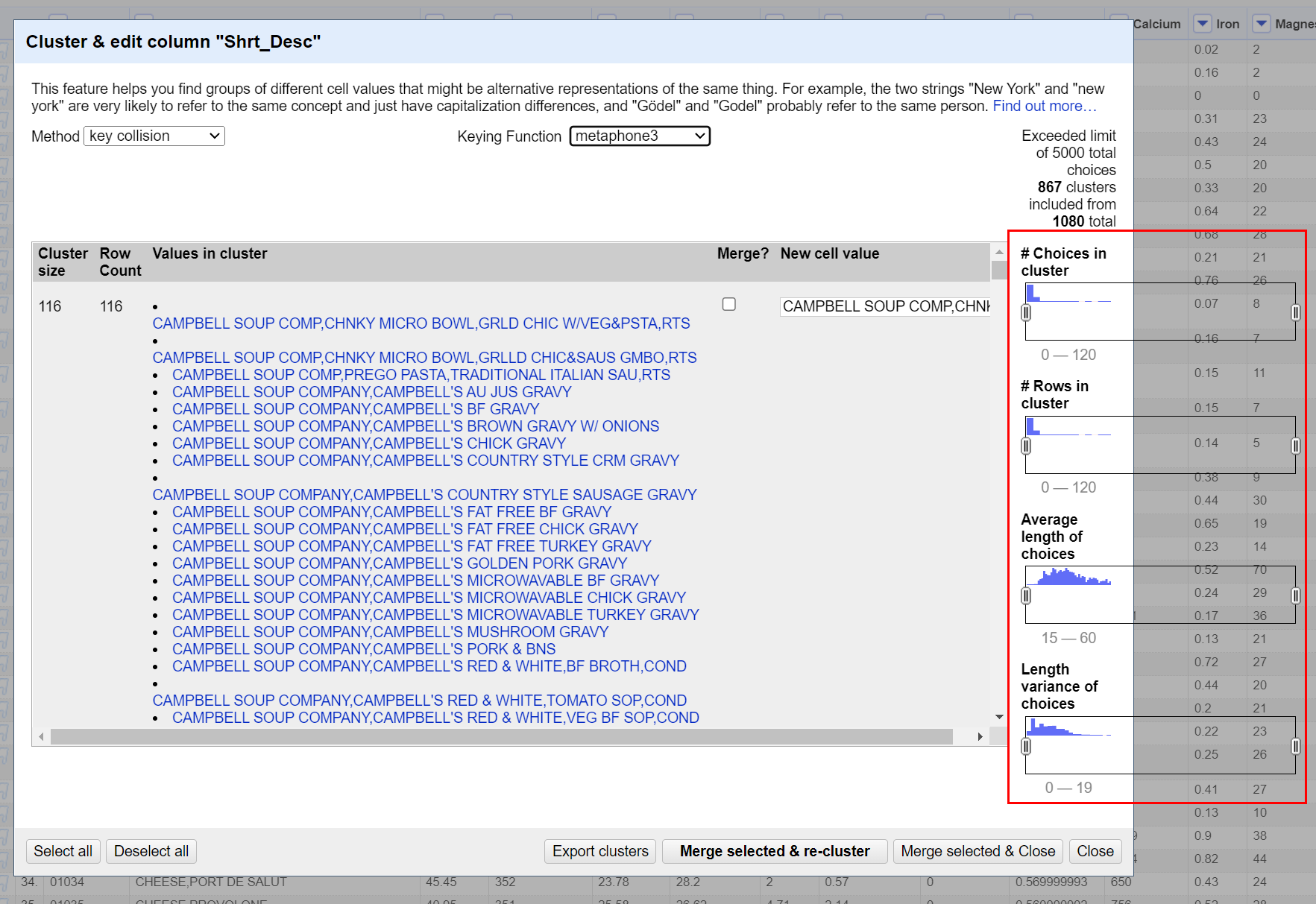Open the Keying Function dropdown showing metaphone3
The image size is (1316, 904).
click(640, 136)
